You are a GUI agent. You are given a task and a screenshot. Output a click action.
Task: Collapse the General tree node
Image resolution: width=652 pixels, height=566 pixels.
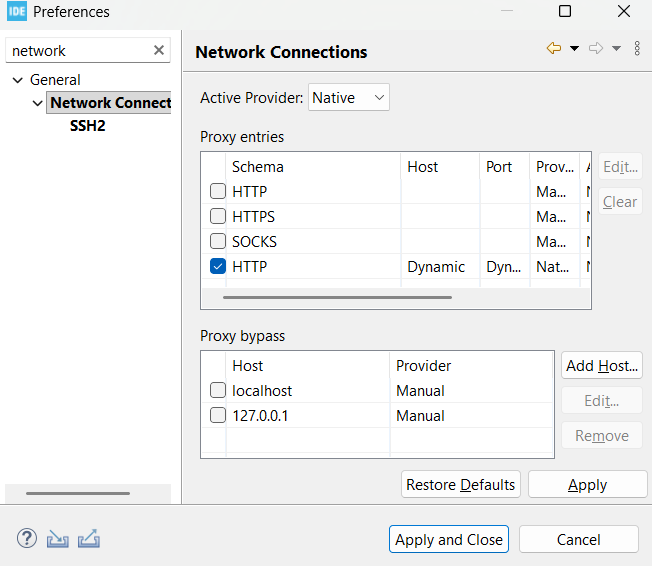[17, 80]
